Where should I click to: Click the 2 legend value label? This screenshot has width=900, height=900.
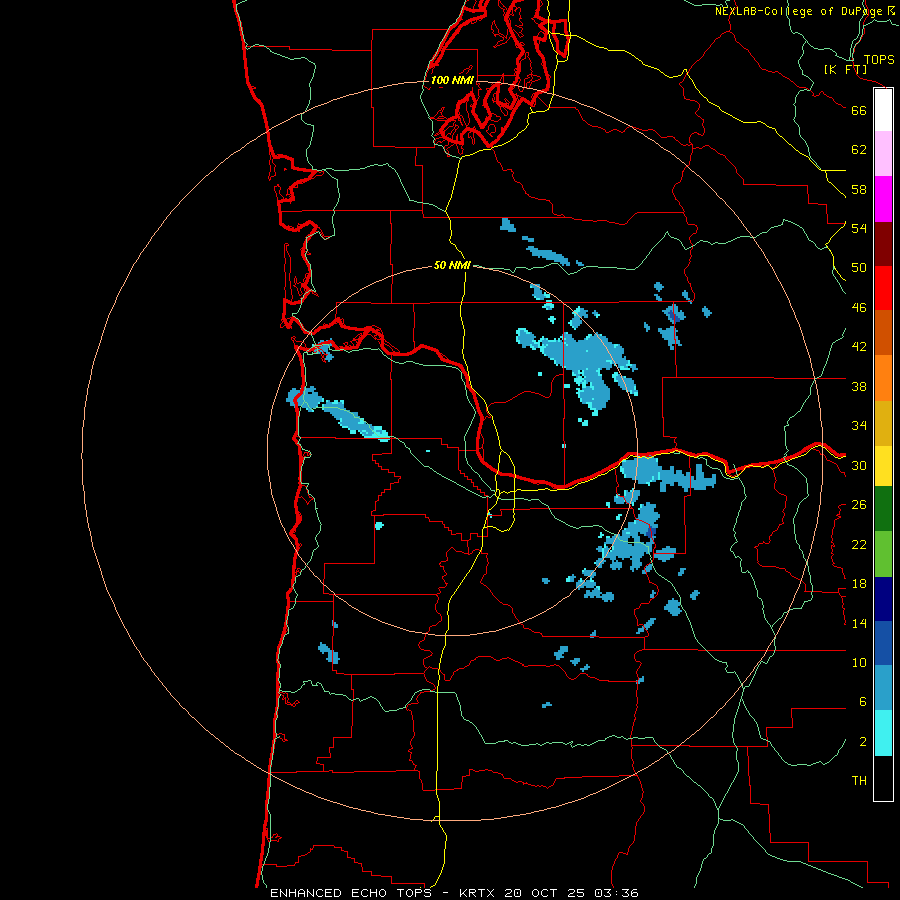(863, 742)
